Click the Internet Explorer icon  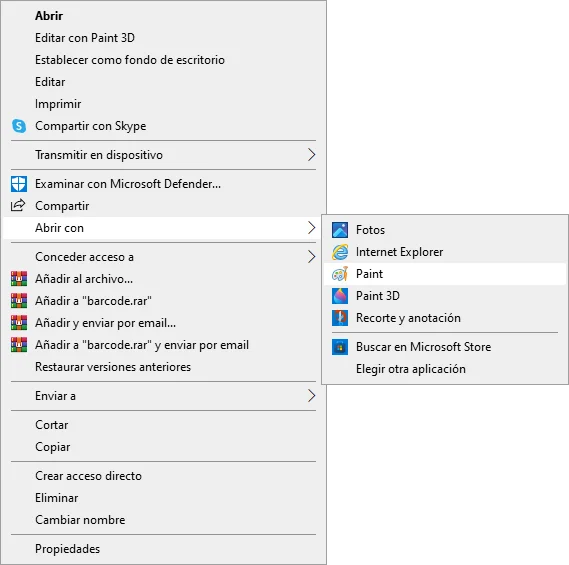pyautogui.click(x=340, y=252)
